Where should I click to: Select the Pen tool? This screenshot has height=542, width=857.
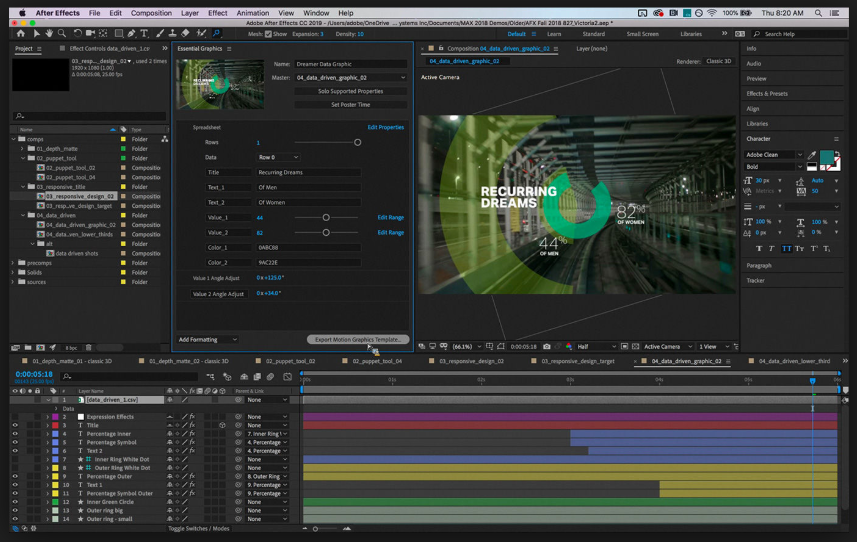tap(131, 34)
